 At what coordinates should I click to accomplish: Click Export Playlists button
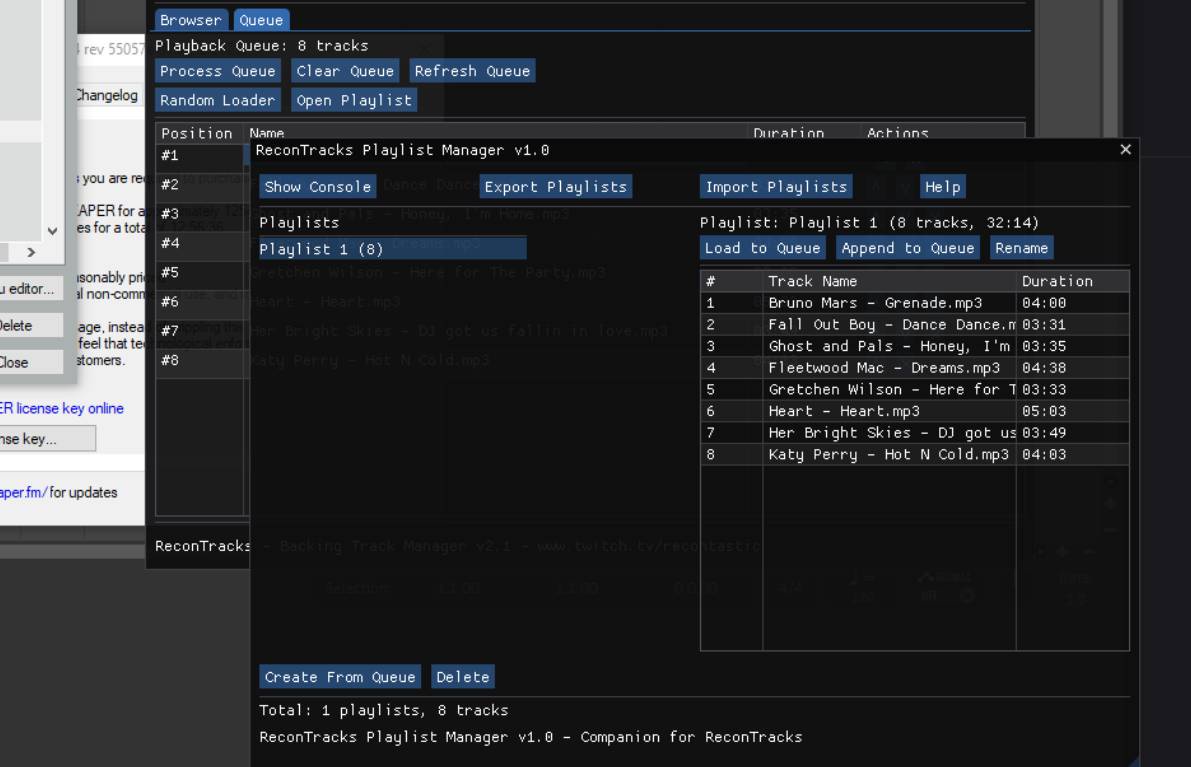[555, 187]
